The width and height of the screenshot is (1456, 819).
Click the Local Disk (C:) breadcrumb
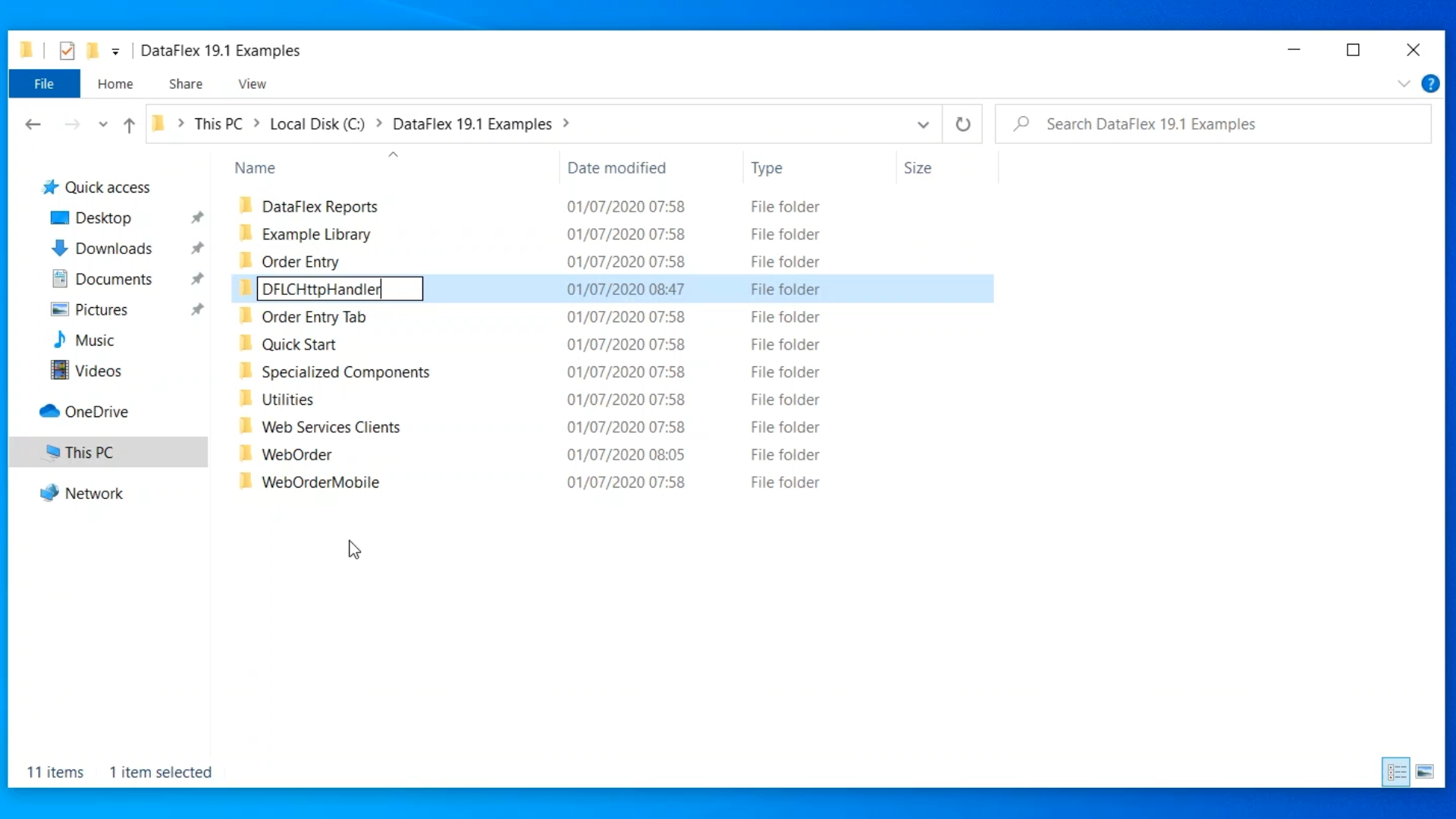pyautogui.click(x=317, y=124)
